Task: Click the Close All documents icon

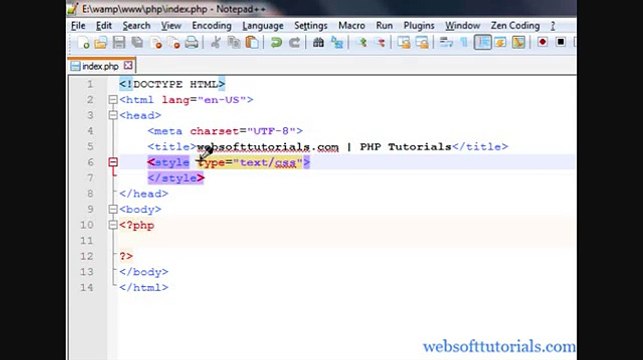Action: pos(174,42)
